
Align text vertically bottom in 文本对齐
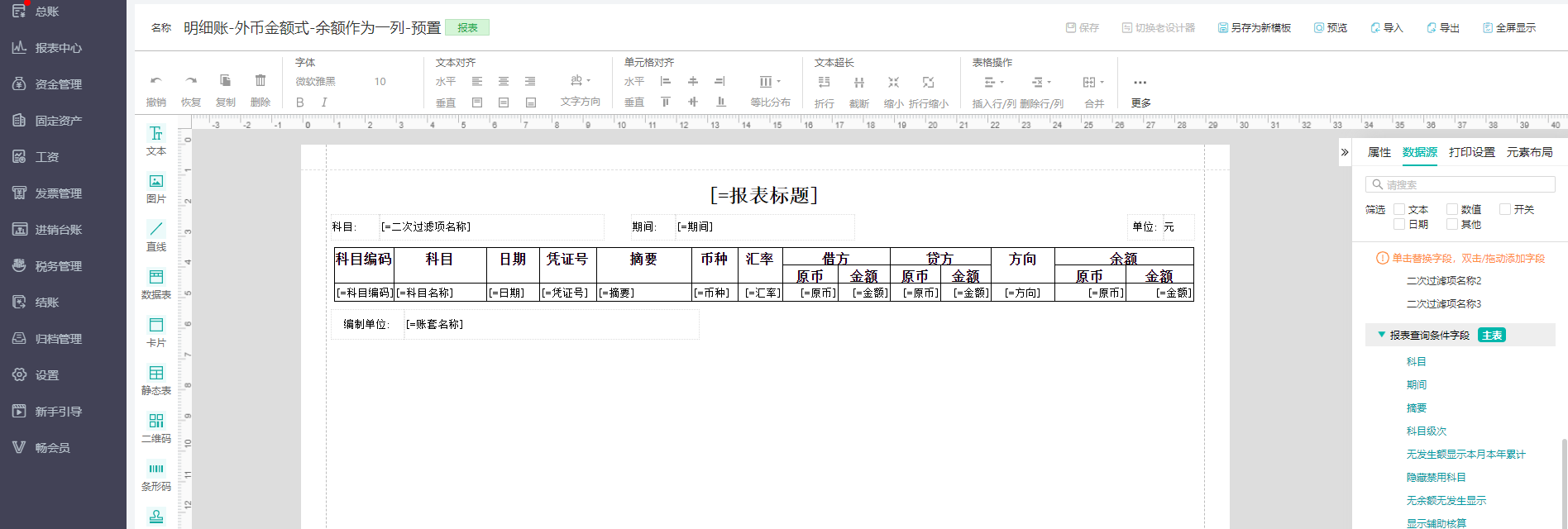(531, 102)
